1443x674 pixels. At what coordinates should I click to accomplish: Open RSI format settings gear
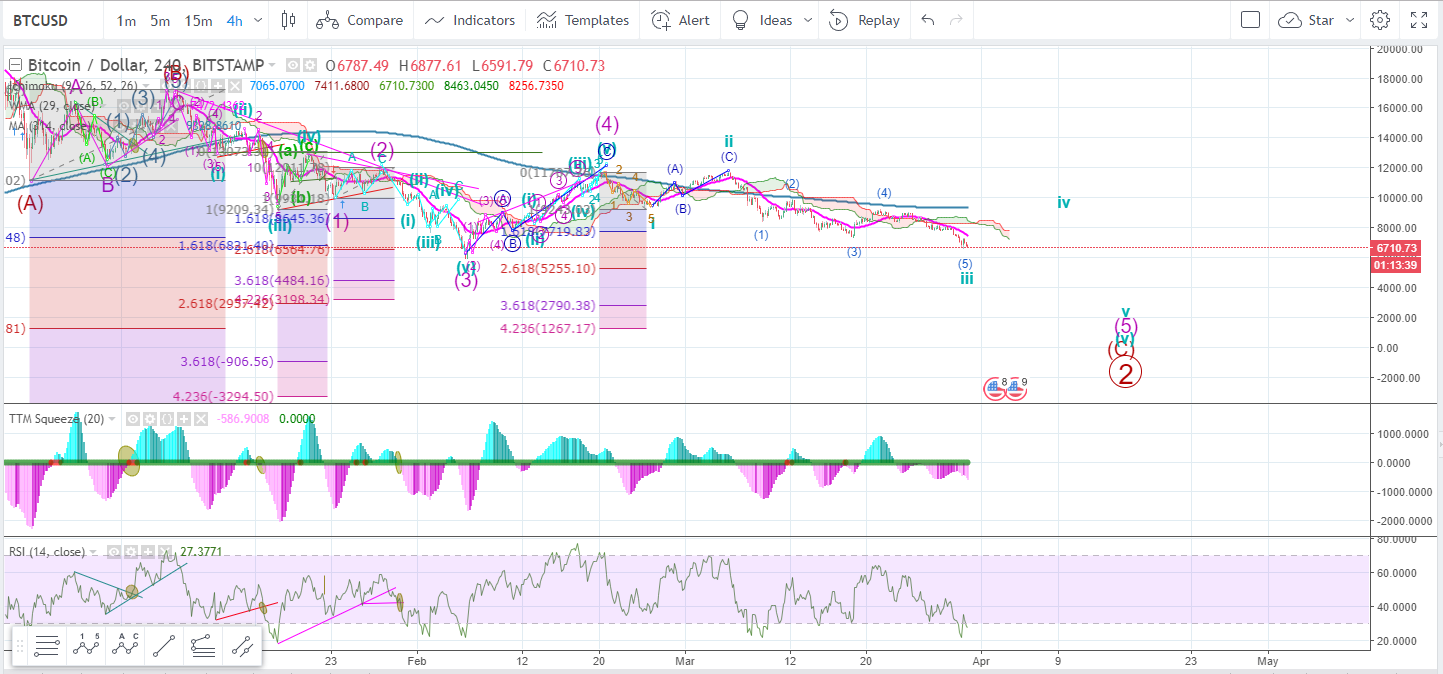click(x=131, y=552)
